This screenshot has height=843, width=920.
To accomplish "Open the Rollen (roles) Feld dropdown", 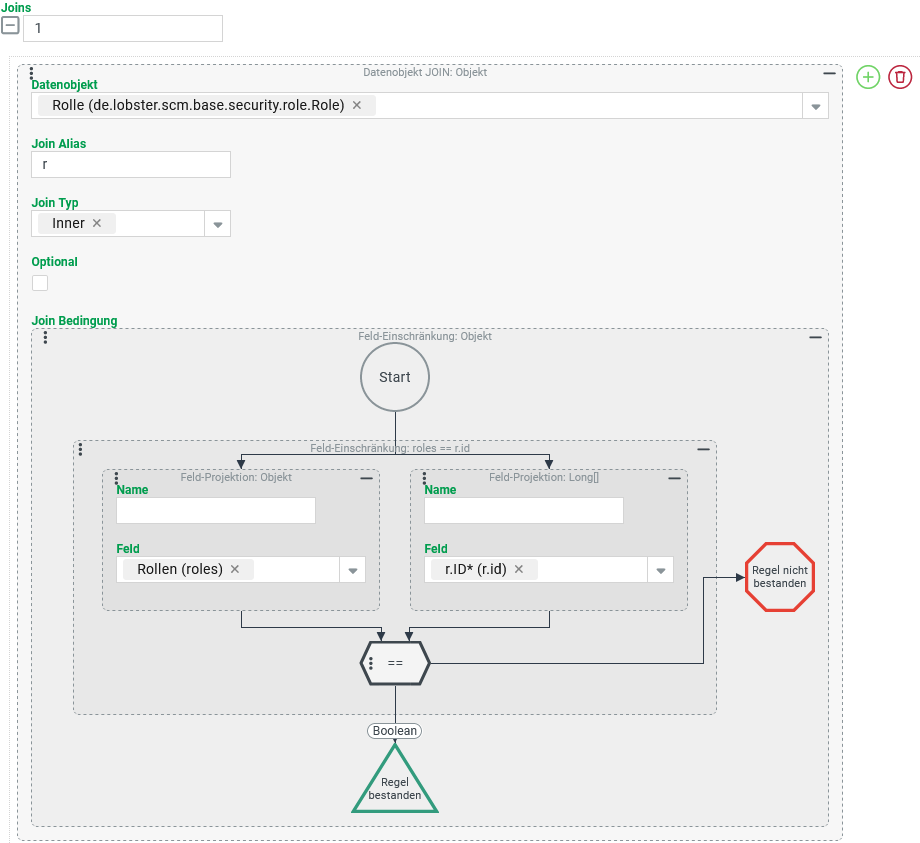I will click(x=352, y=570).
